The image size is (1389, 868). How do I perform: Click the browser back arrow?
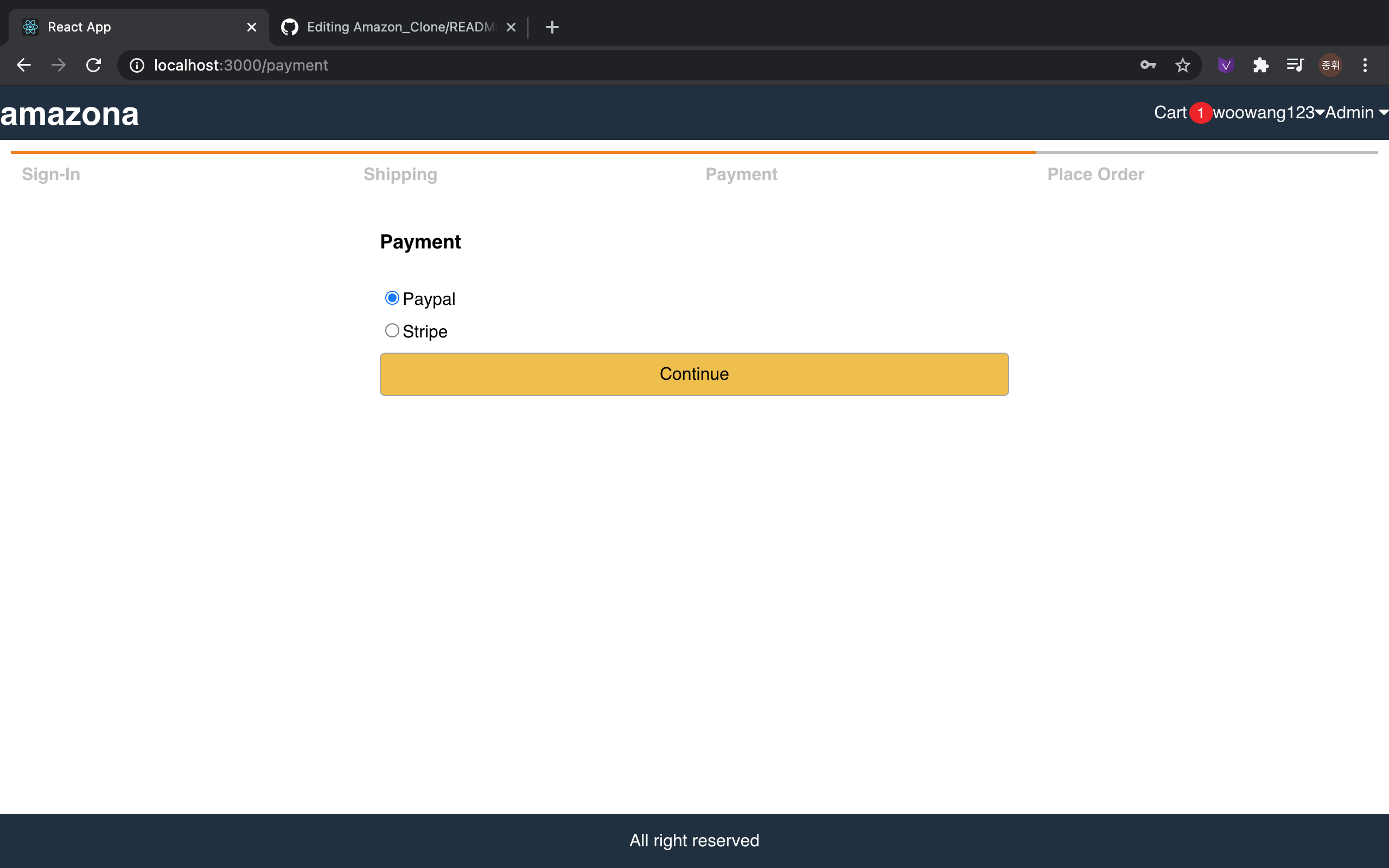pyautogui.click(x=23, y=65)
